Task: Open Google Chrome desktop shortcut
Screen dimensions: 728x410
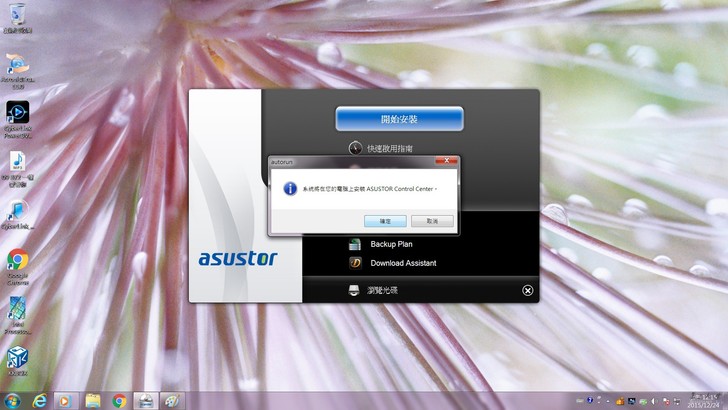Action: click(x=17, y=262)
